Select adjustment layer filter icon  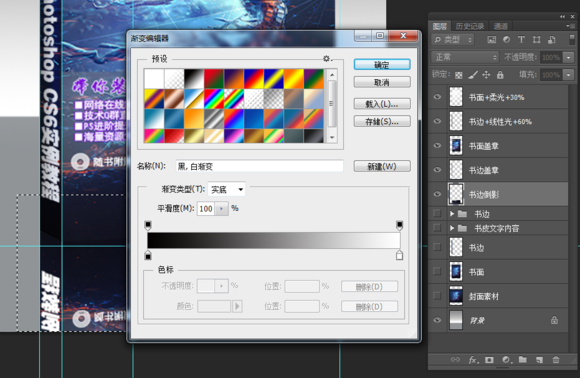[x=506, y=40]
